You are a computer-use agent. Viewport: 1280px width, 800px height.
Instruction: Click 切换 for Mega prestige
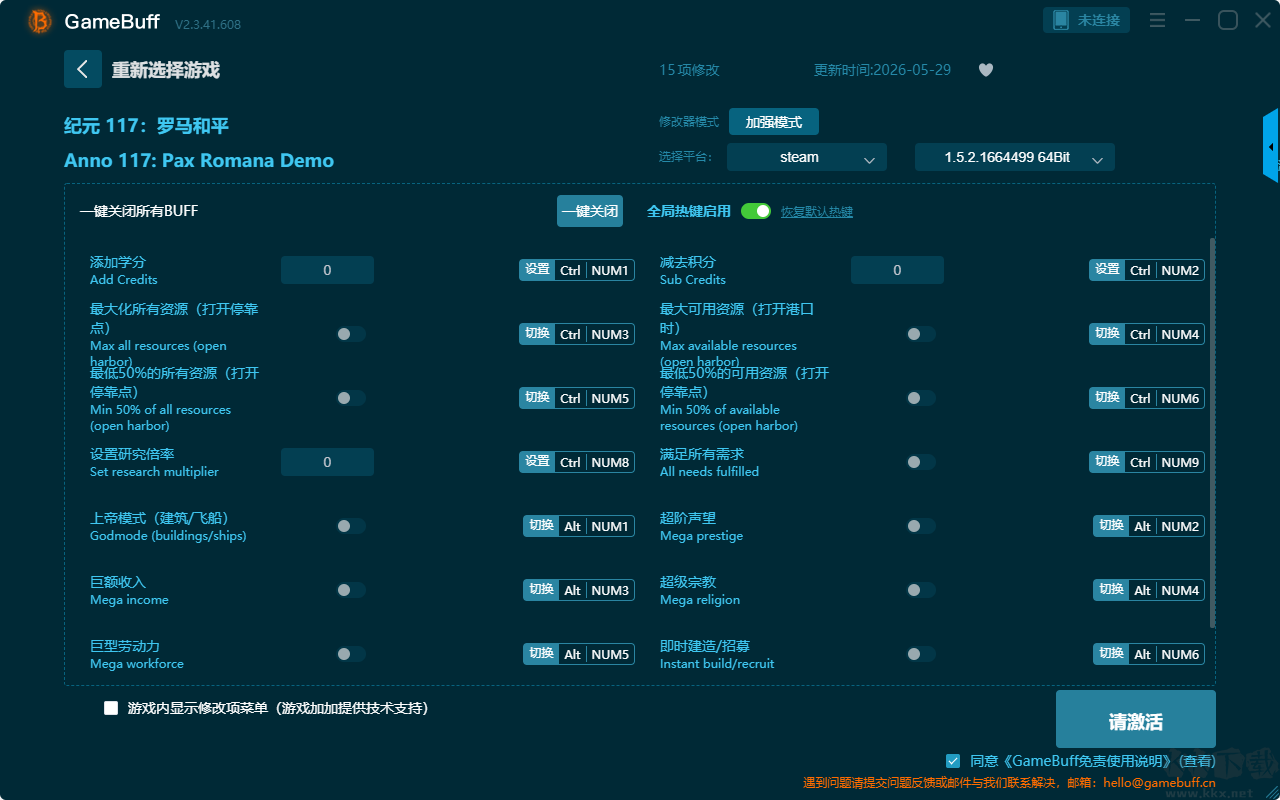pos(1111,526)
